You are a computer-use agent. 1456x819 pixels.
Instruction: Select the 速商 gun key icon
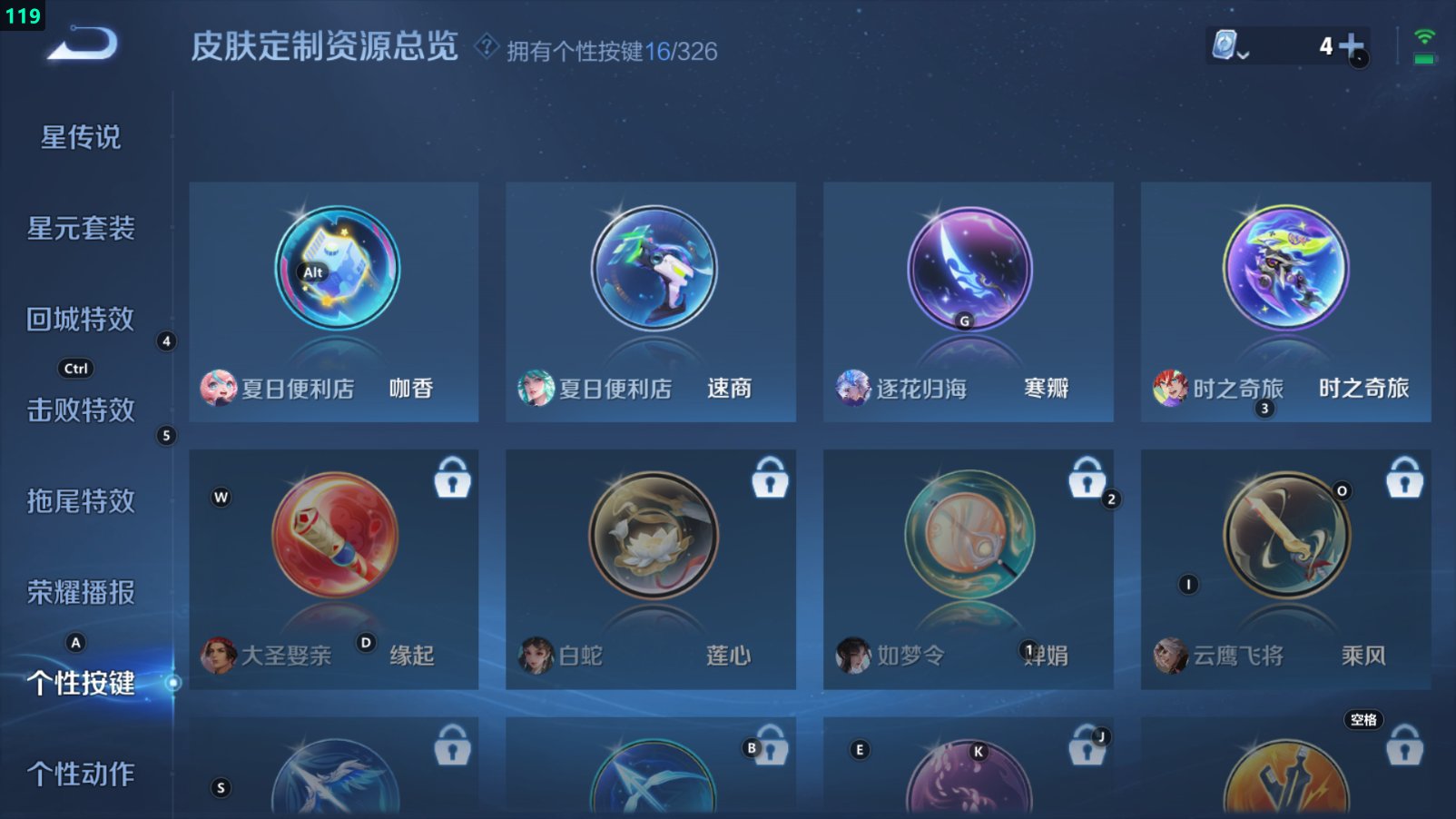[654, 268]
